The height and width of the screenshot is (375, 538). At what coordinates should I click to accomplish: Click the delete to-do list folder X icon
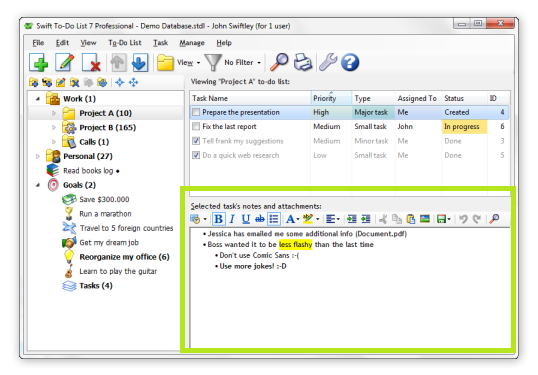click(74, 82)
